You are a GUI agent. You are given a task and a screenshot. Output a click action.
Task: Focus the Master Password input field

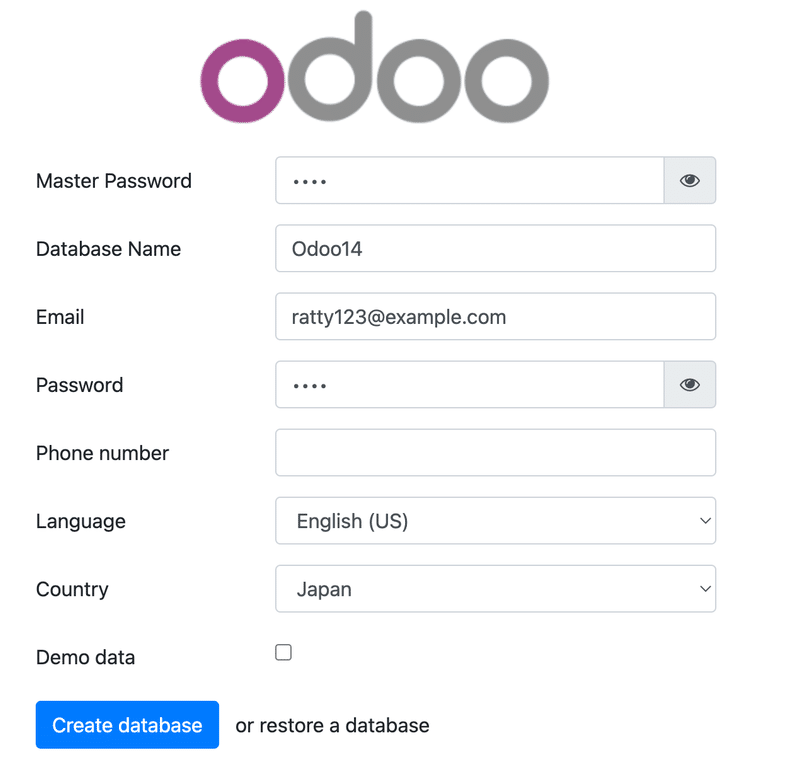pos(470,181)
